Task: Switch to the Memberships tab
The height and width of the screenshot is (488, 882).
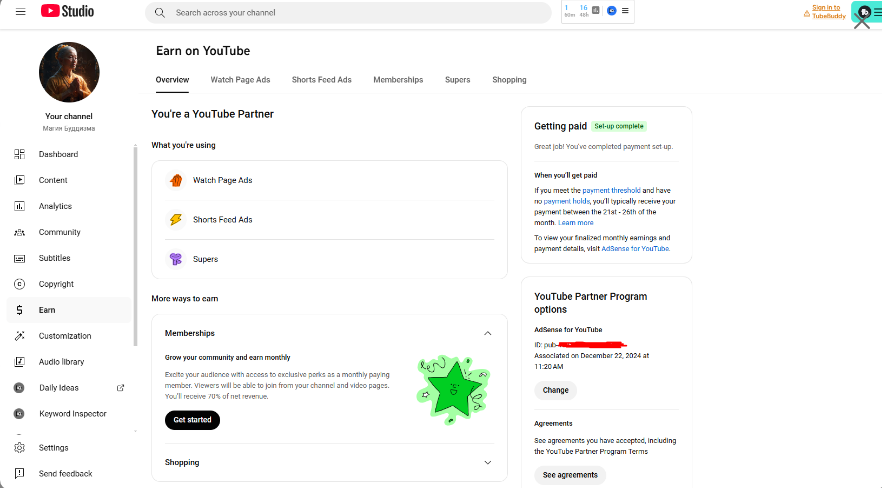Action: (x=398, y=80)
